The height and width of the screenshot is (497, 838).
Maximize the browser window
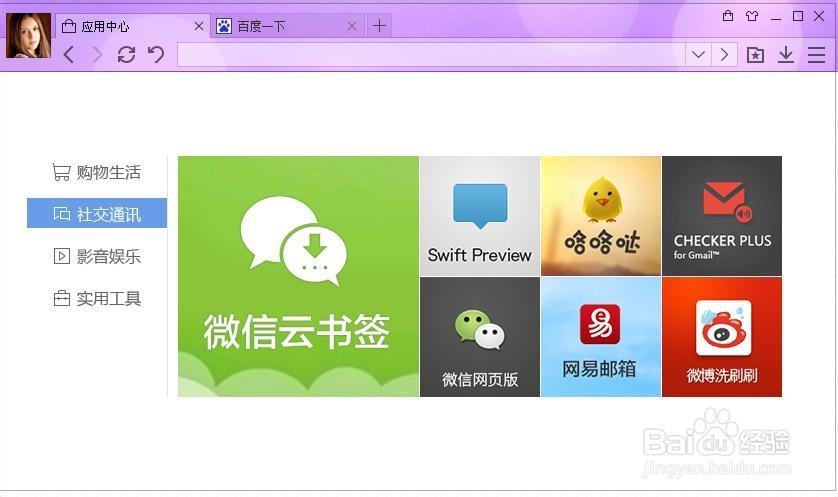(x=798, y=16)
